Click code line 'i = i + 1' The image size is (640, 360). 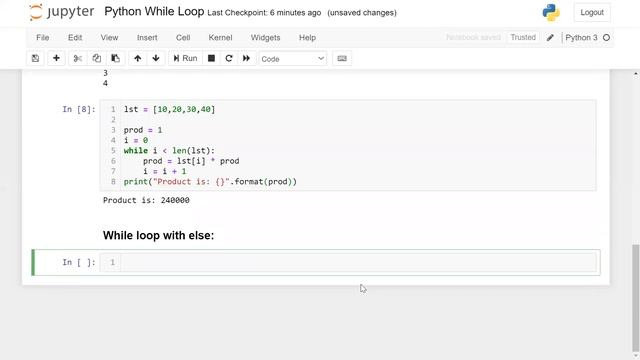click(x=164, y=171)
